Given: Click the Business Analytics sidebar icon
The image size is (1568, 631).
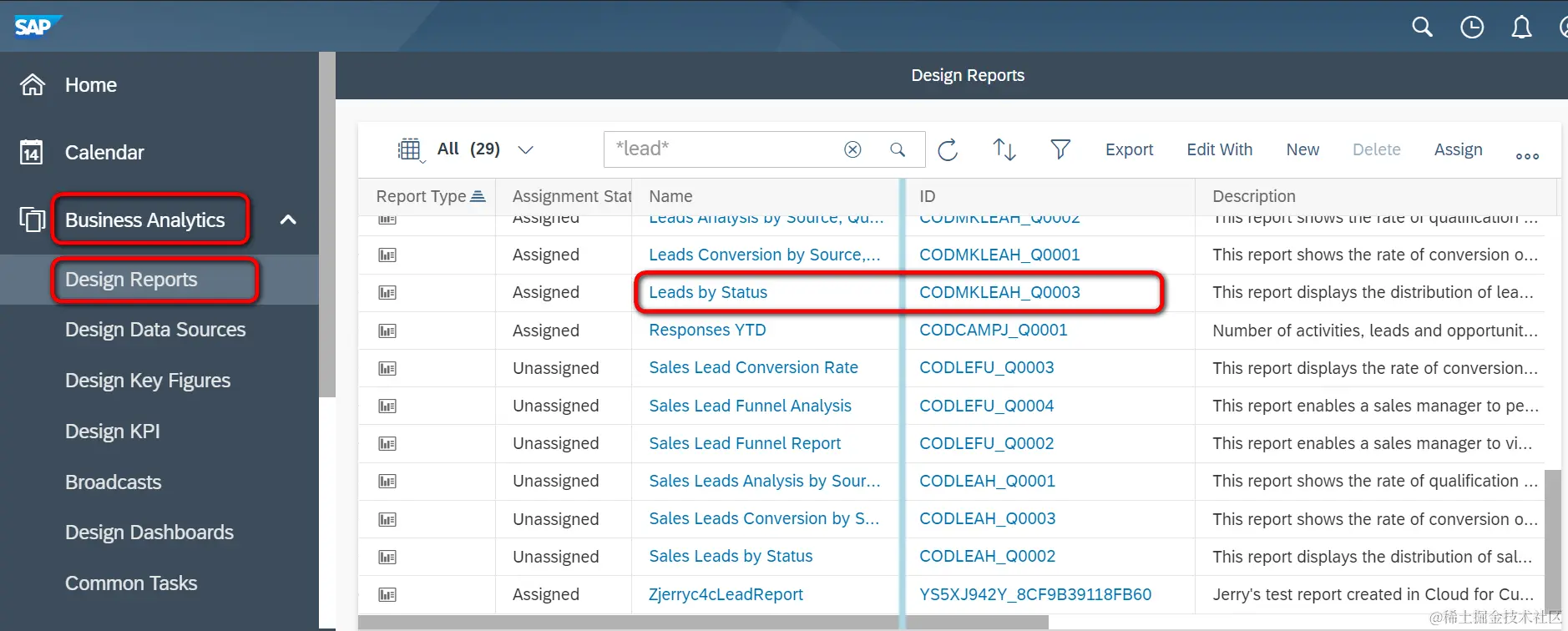Looking at the screenshot, I should coord(33,220).
